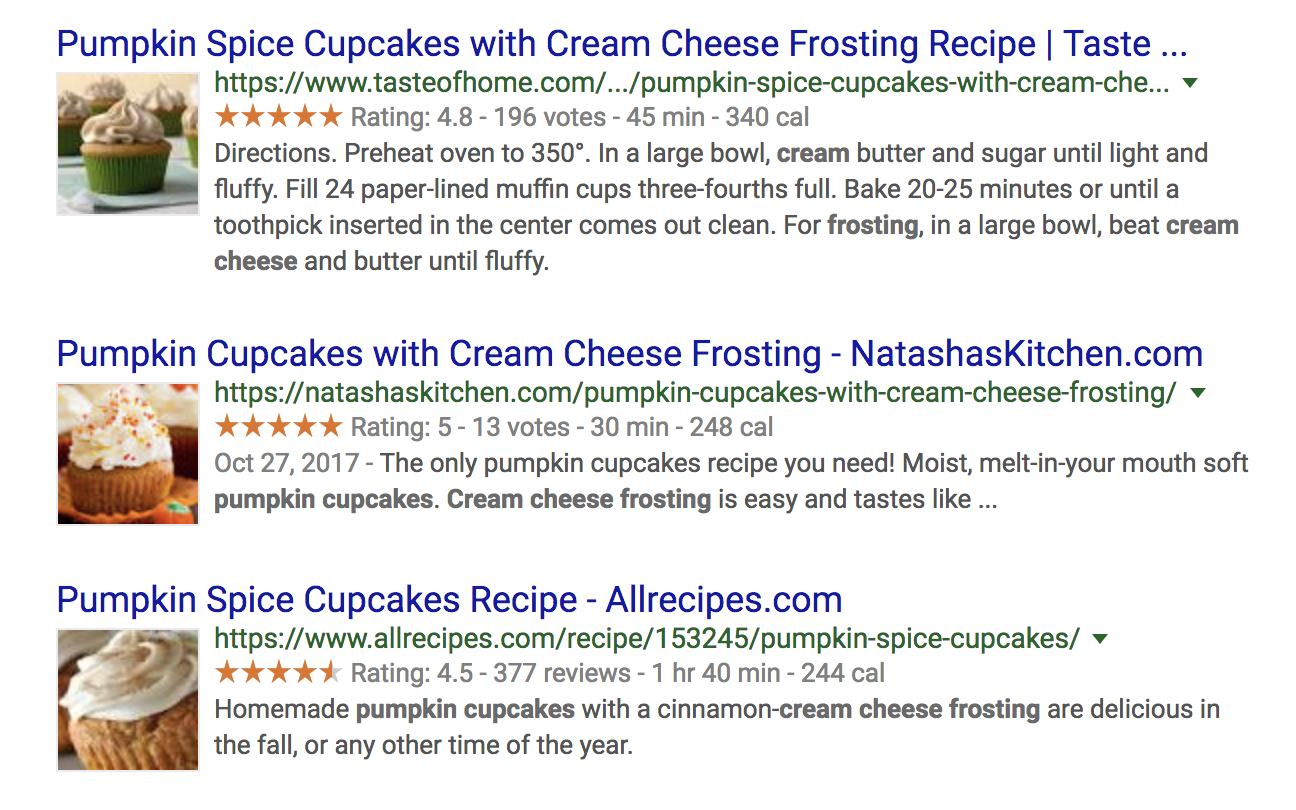This screenshot has width=1296, height=810.
Task: Click the tasteofhome.com green URL
Action: pyautogui.click(x=691, y=82)
